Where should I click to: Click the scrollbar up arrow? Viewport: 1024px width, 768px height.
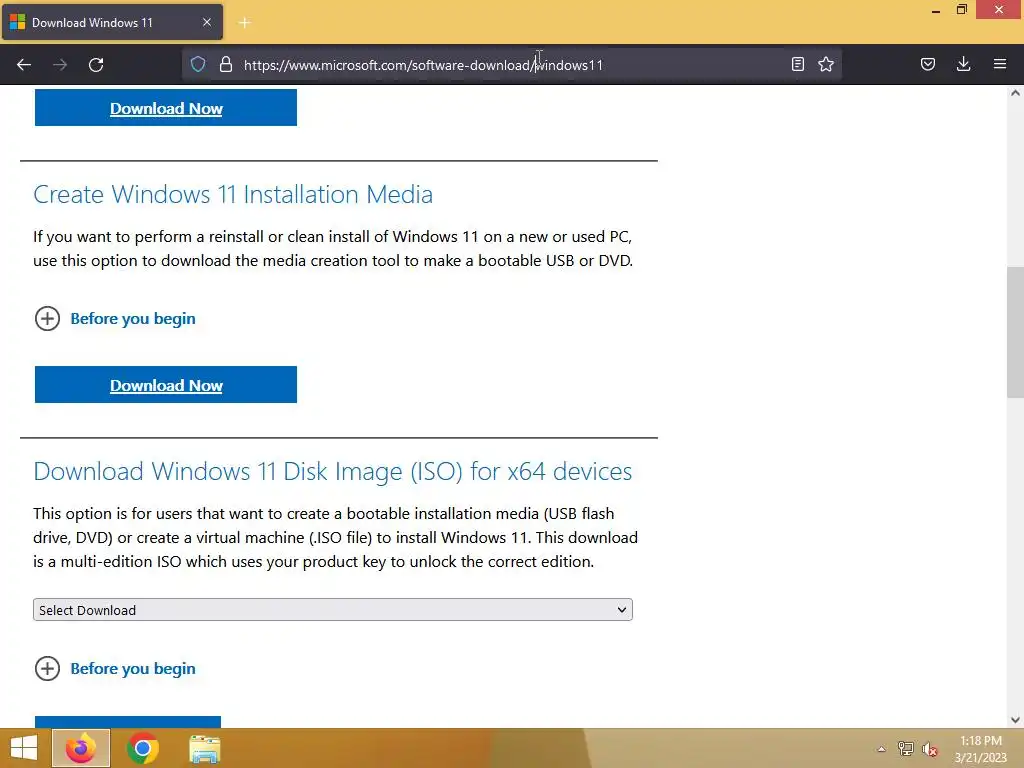pyautogui.click(x=1015, y=93)
